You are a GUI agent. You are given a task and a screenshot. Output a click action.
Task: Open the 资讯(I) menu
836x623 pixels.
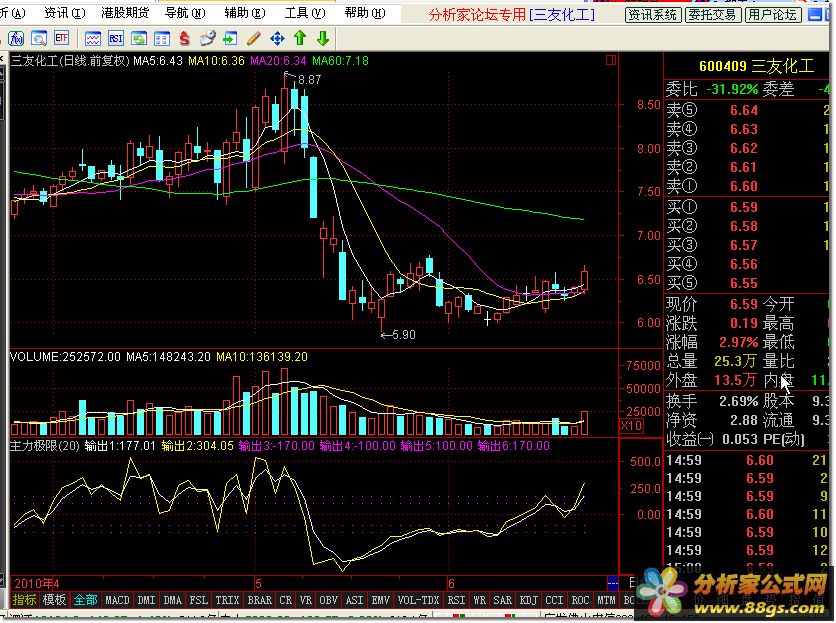click(65, 13)
